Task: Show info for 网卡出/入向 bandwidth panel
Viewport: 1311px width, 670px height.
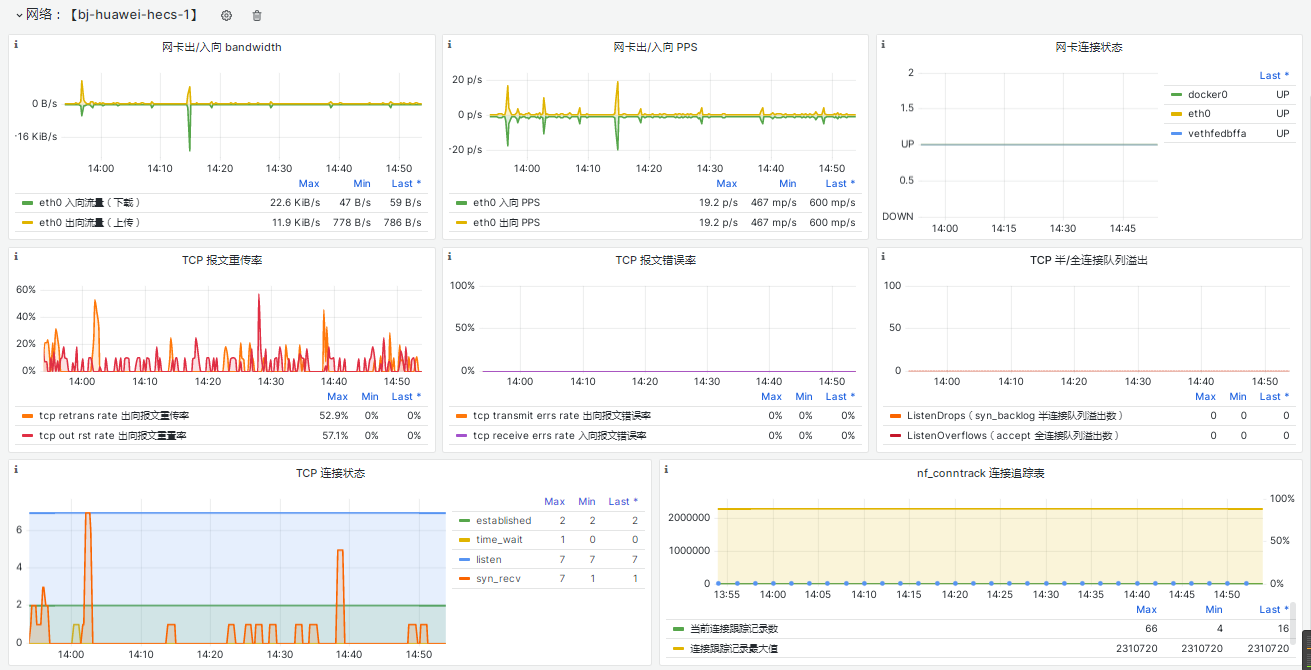Action: click(x=16, y=44)
